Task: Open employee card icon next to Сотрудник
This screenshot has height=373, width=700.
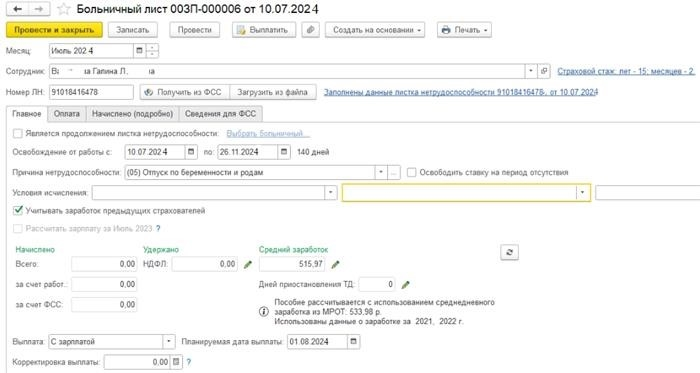Action: 544,71
